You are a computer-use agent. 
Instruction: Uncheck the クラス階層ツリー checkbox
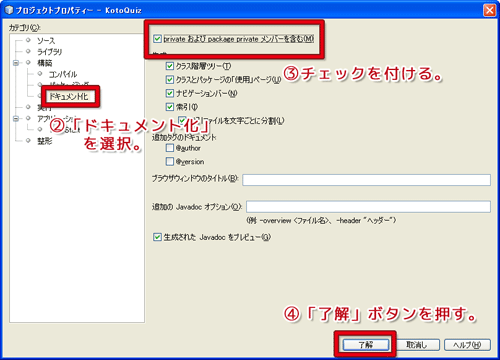(170, 66)
